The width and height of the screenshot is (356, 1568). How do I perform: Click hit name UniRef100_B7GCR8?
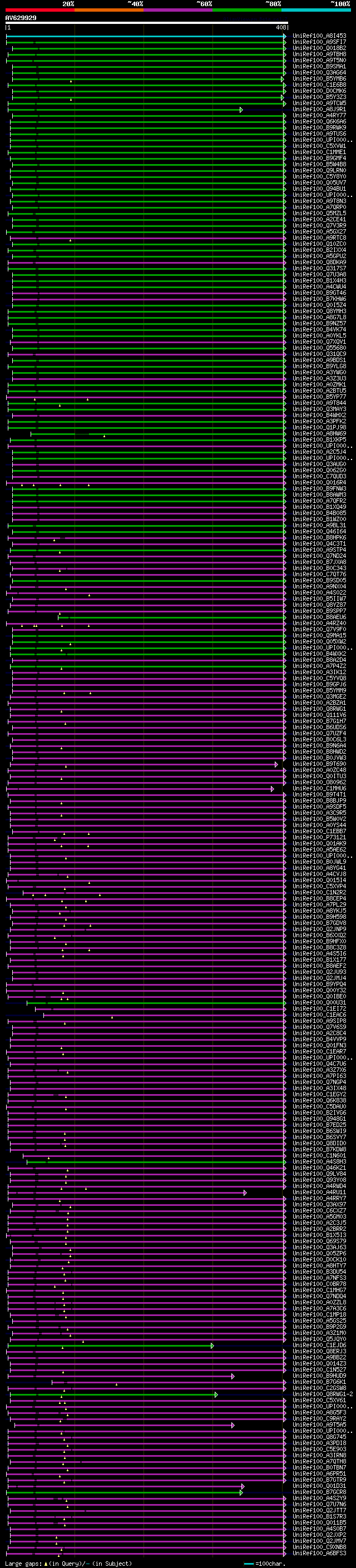[x=319, y=1492]
